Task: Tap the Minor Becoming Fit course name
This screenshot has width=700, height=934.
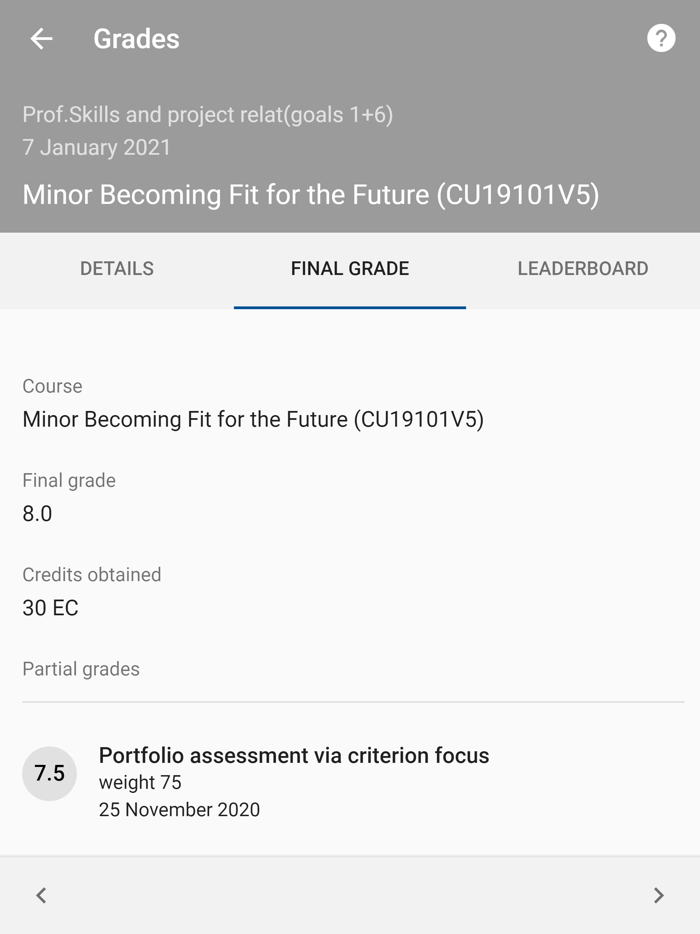Action: tap(252, 419)
